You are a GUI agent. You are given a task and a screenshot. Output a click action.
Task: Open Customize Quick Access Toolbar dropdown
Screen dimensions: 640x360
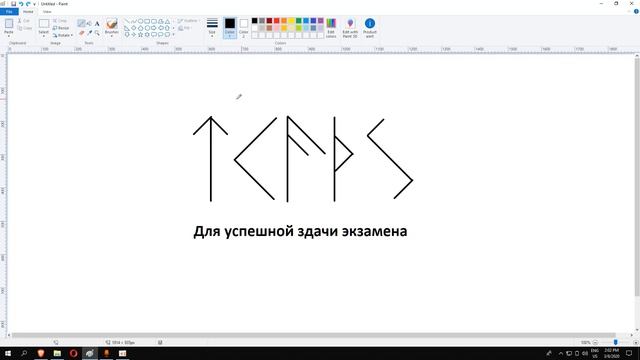[x=34, y=4]
